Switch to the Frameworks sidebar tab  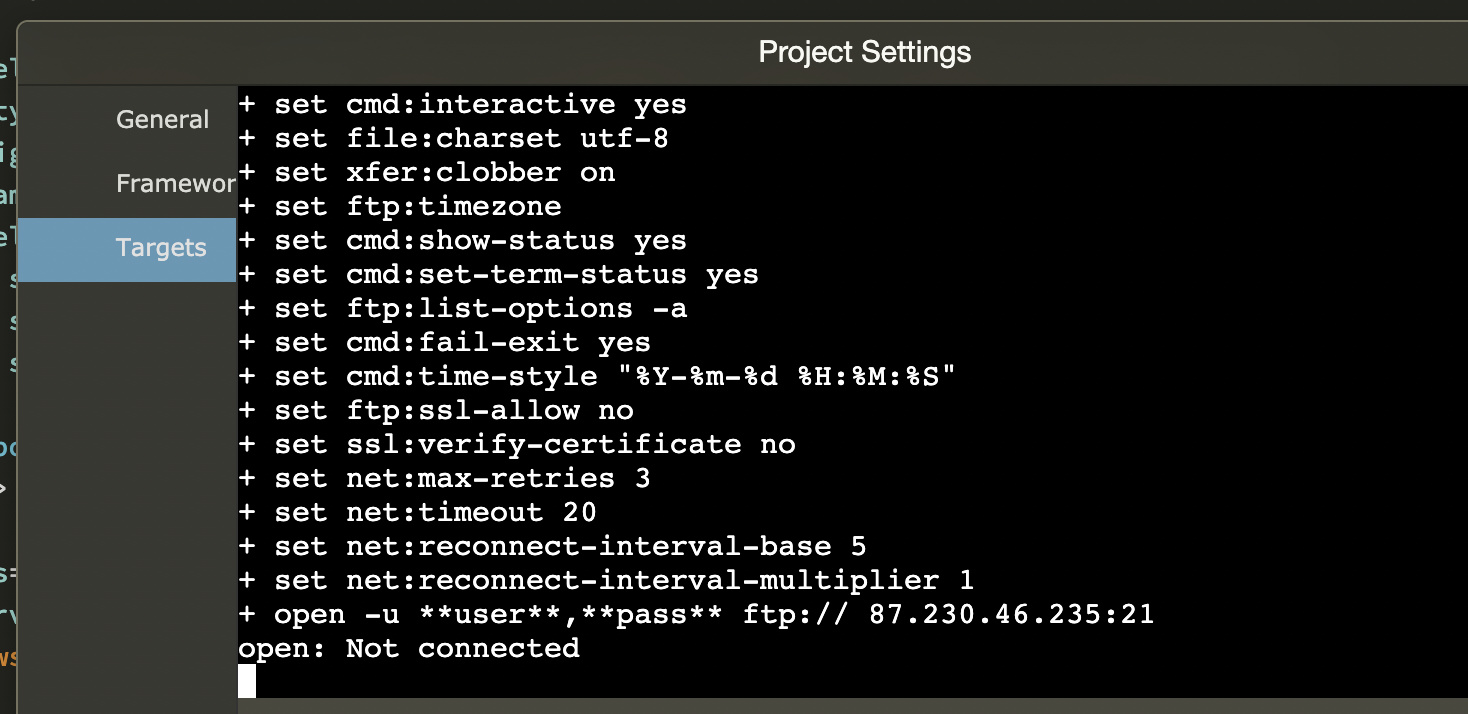(175, 184)
